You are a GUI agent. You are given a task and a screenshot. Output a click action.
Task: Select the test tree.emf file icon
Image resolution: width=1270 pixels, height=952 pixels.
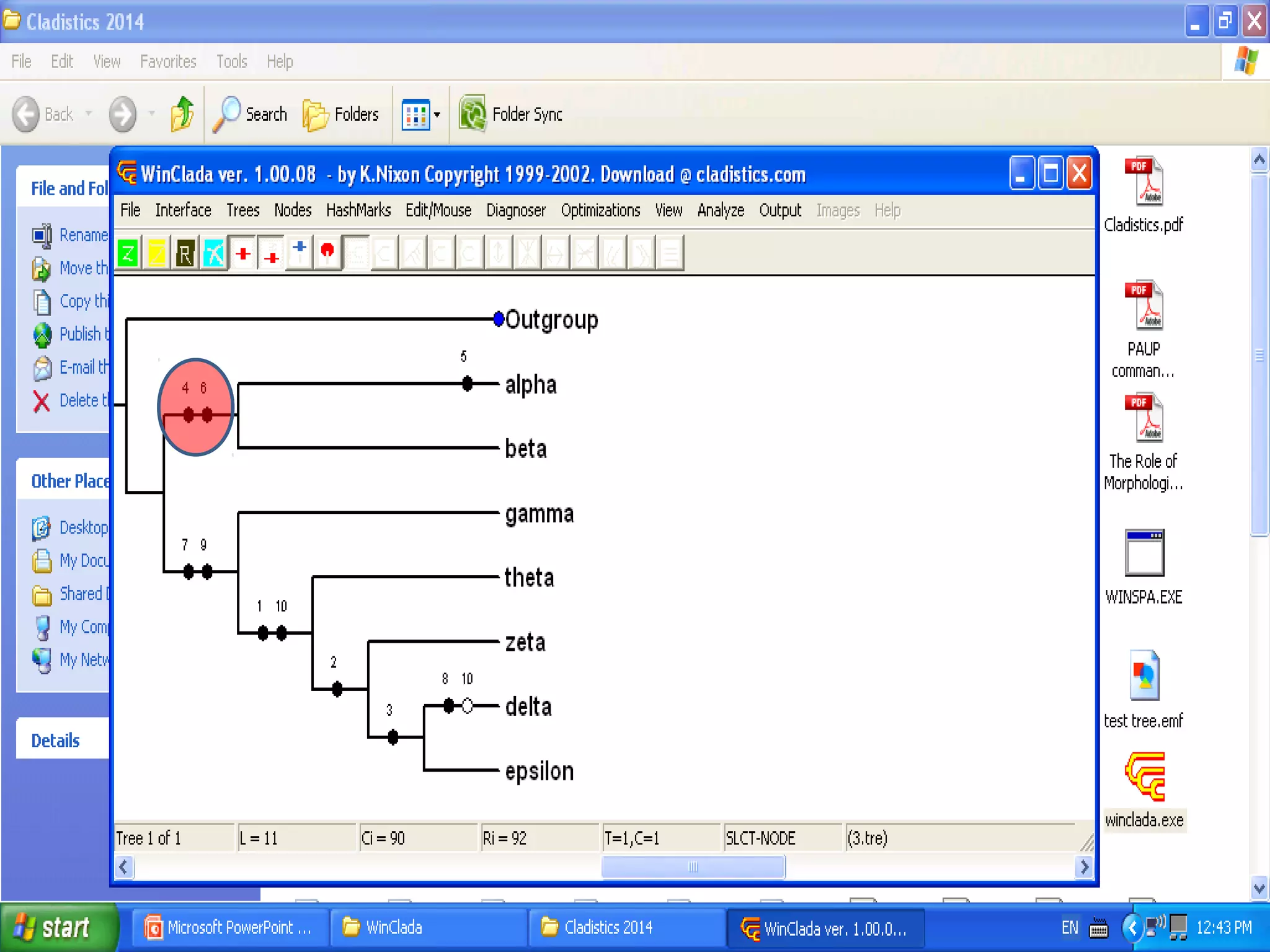point(1144,676)
